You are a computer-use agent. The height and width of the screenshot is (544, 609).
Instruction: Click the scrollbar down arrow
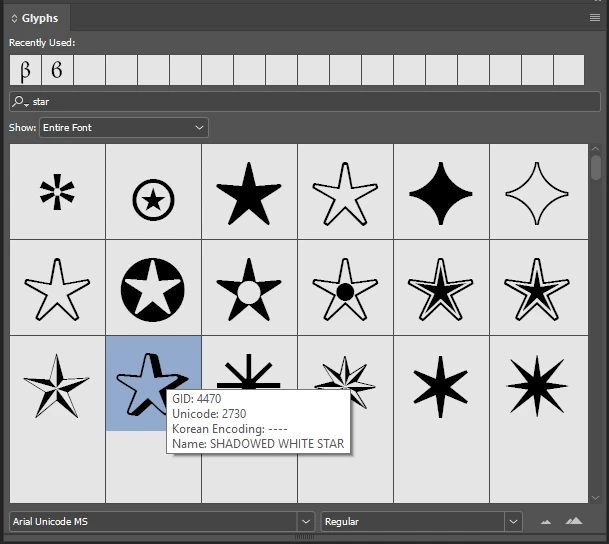click(x=595, y=497)
